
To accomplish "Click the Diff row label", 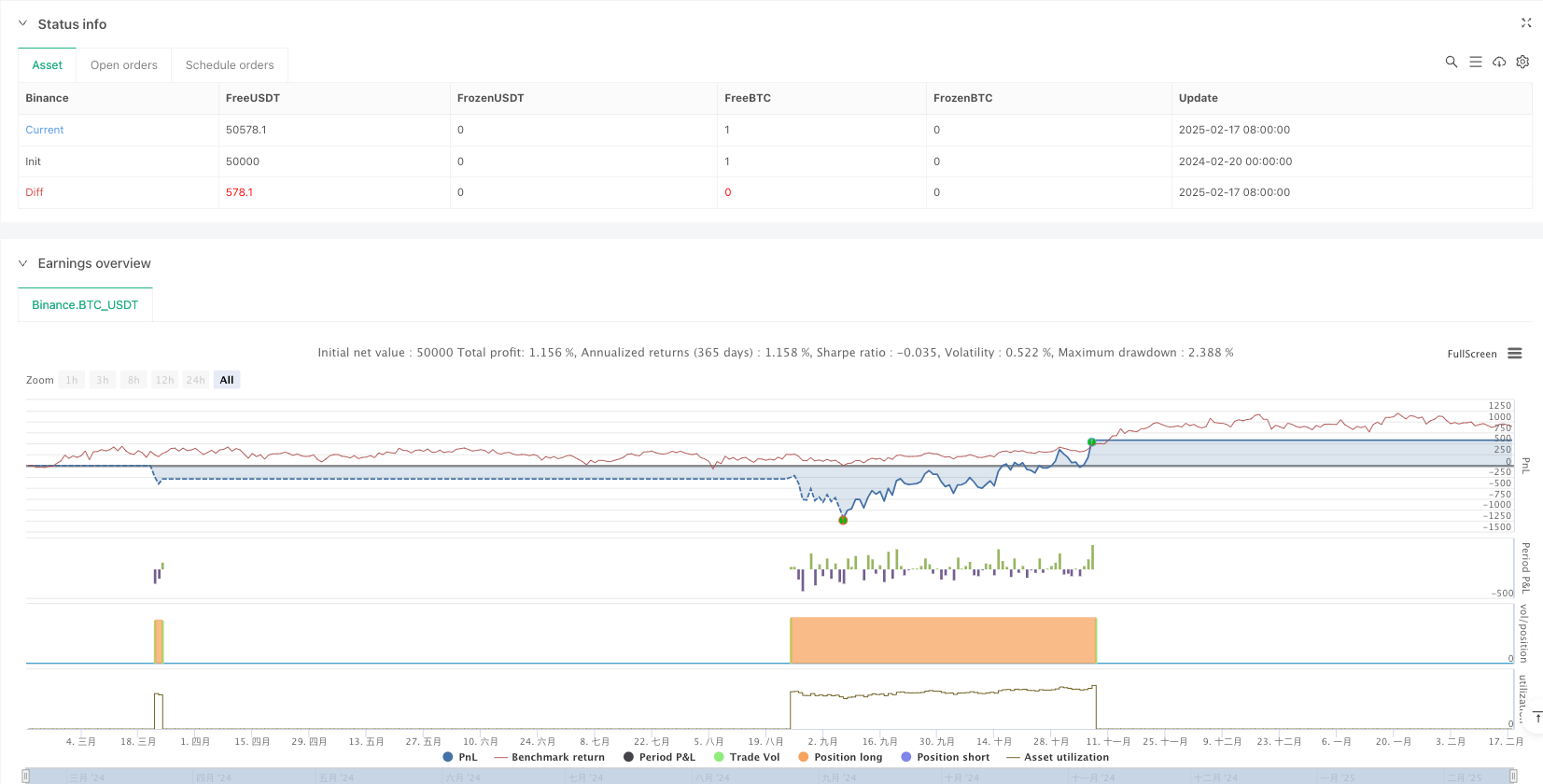I will [35, 192].
